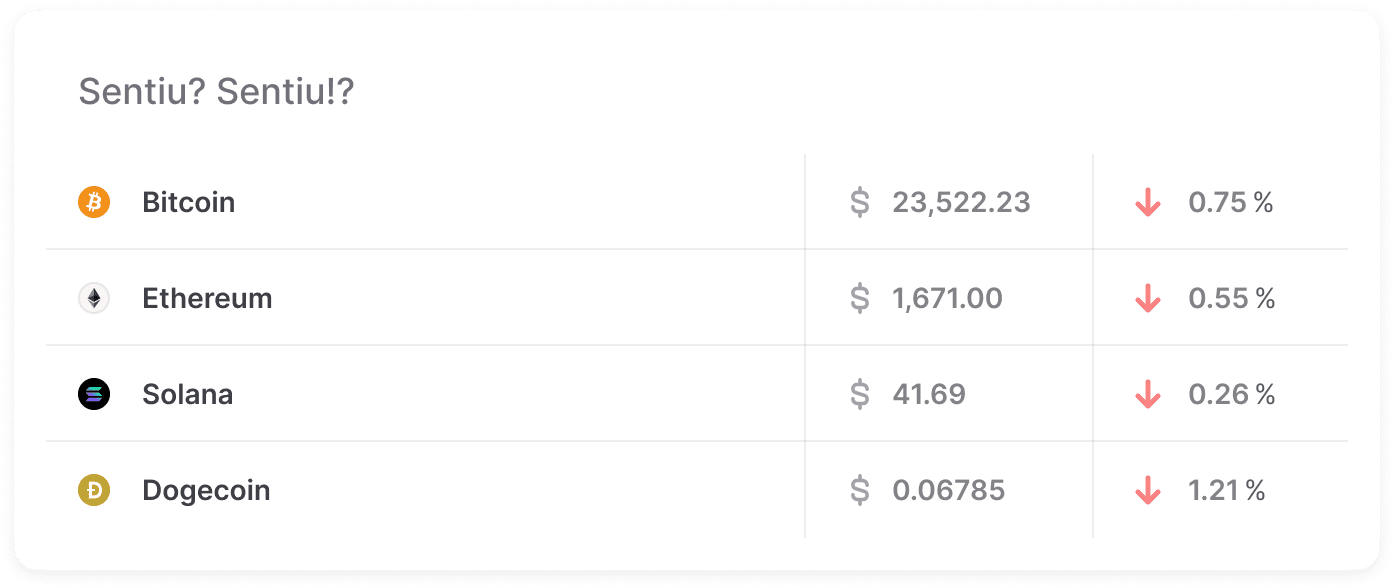Select the Solana logo icon

[92, 394]
